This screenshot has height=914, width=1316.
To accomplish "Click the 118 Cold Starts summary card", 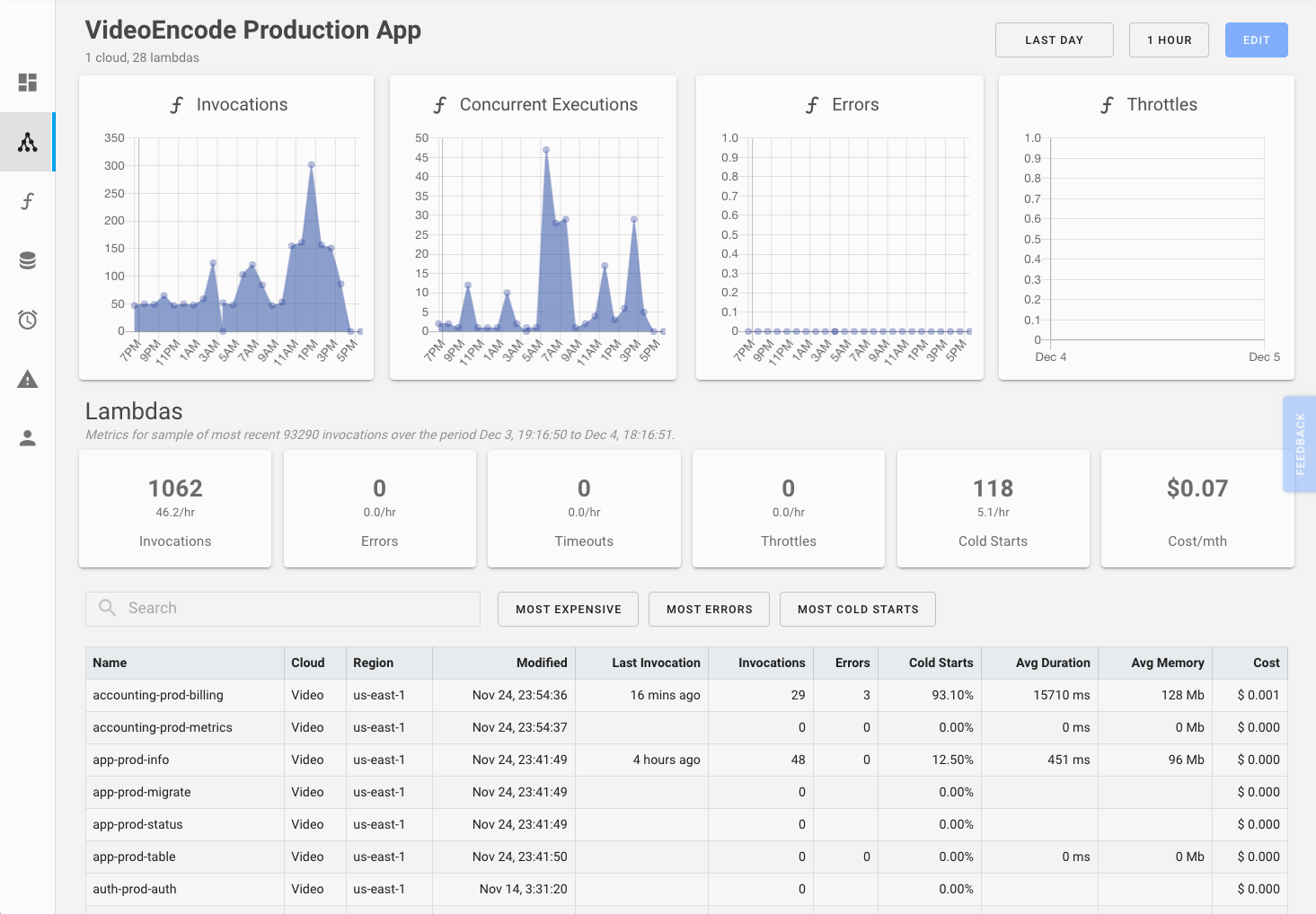I will (994, 508).
